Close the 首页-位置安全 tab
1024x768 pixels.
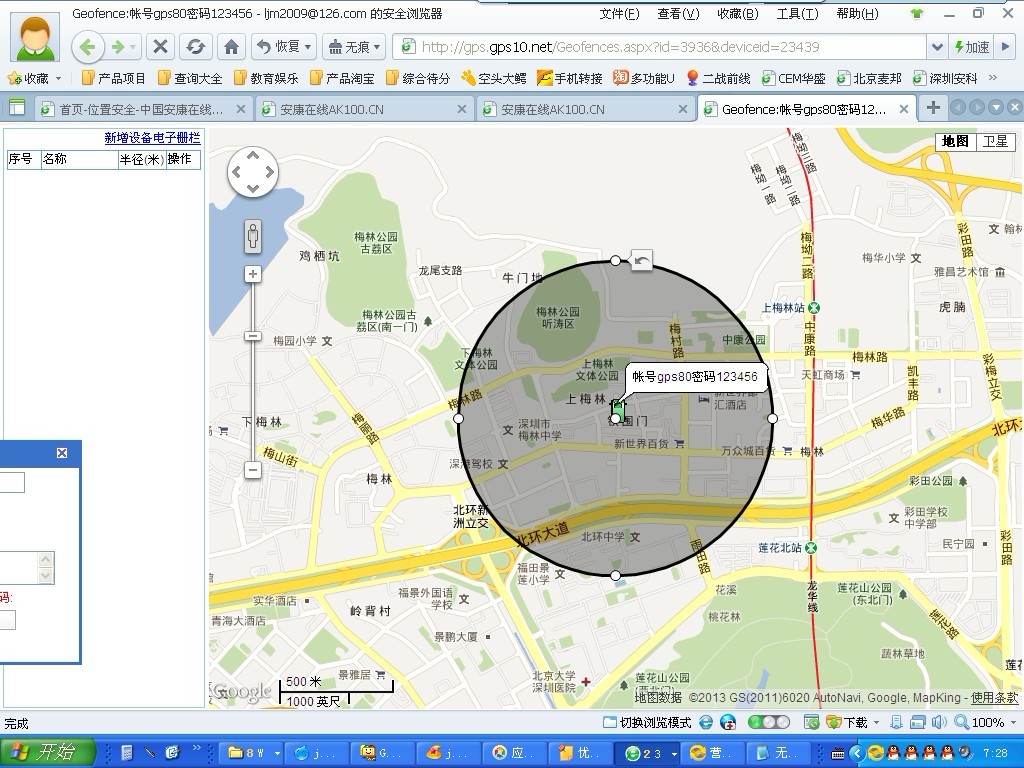(x=240, y=109)
